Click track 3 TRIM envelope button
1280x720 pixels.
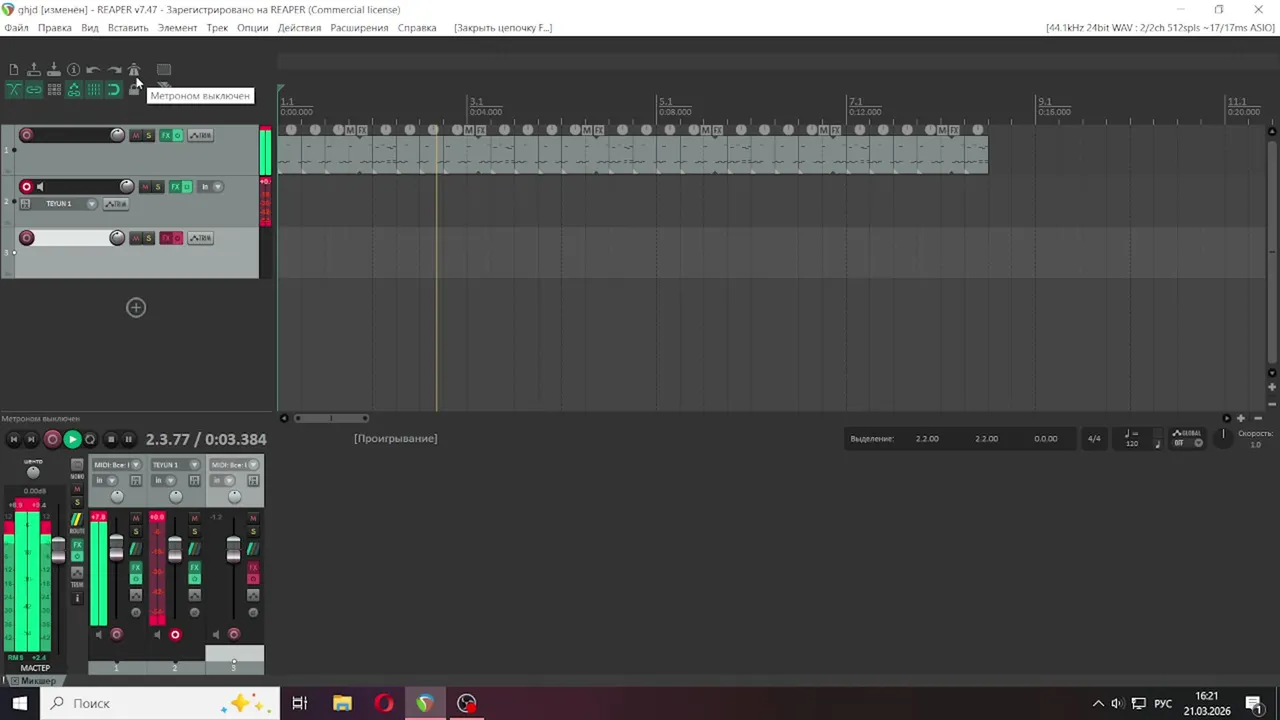[201, 238]
